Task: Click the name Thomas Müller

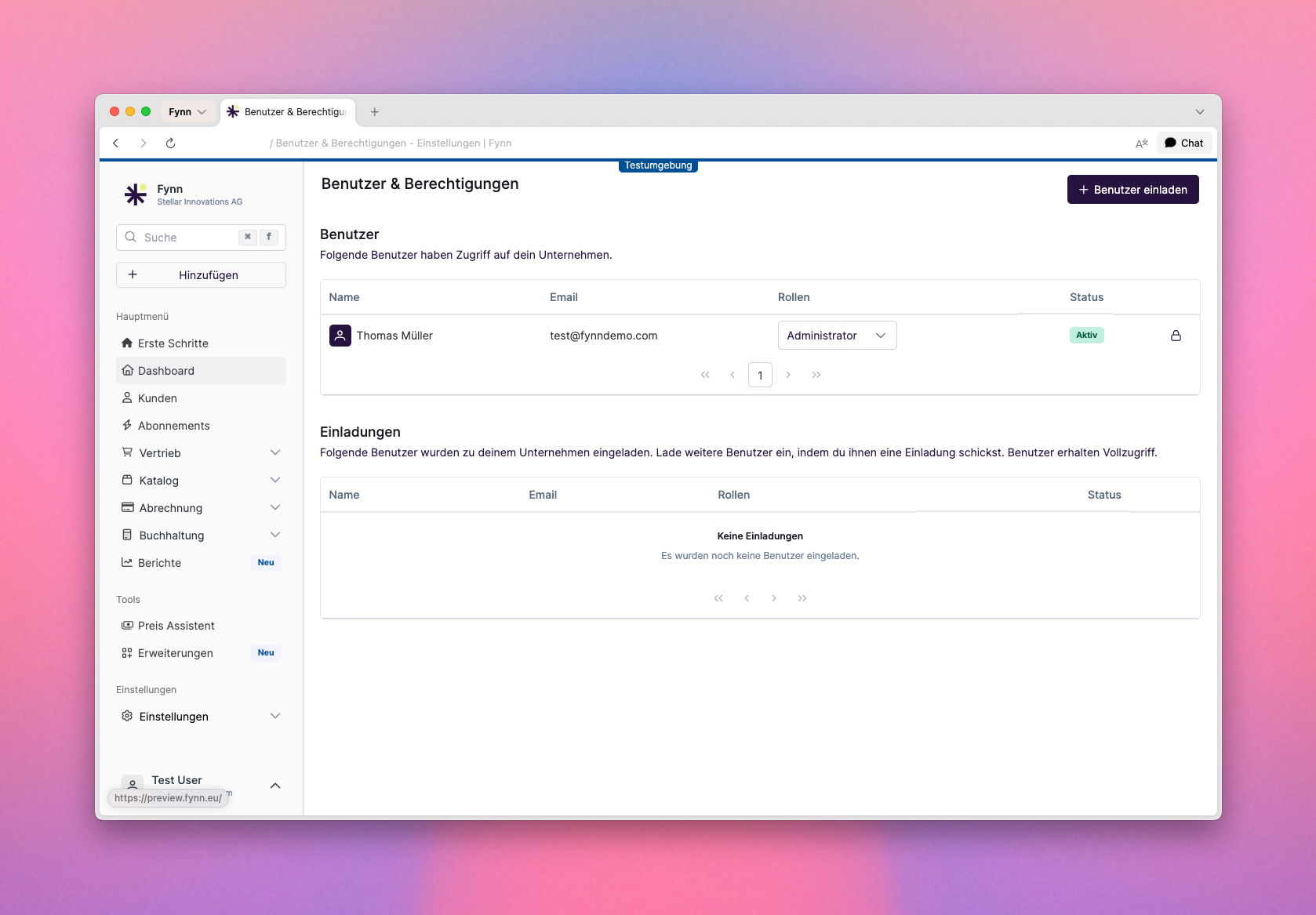Action: (x=394, y=336)
